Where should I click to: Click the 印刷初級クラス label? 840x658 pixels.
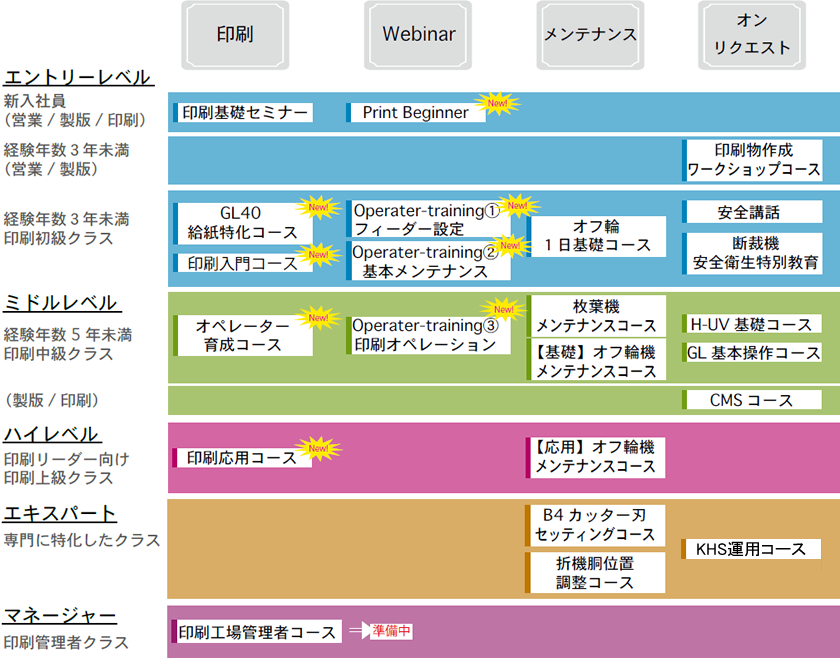pyautogui.click(x=58, y=238)
